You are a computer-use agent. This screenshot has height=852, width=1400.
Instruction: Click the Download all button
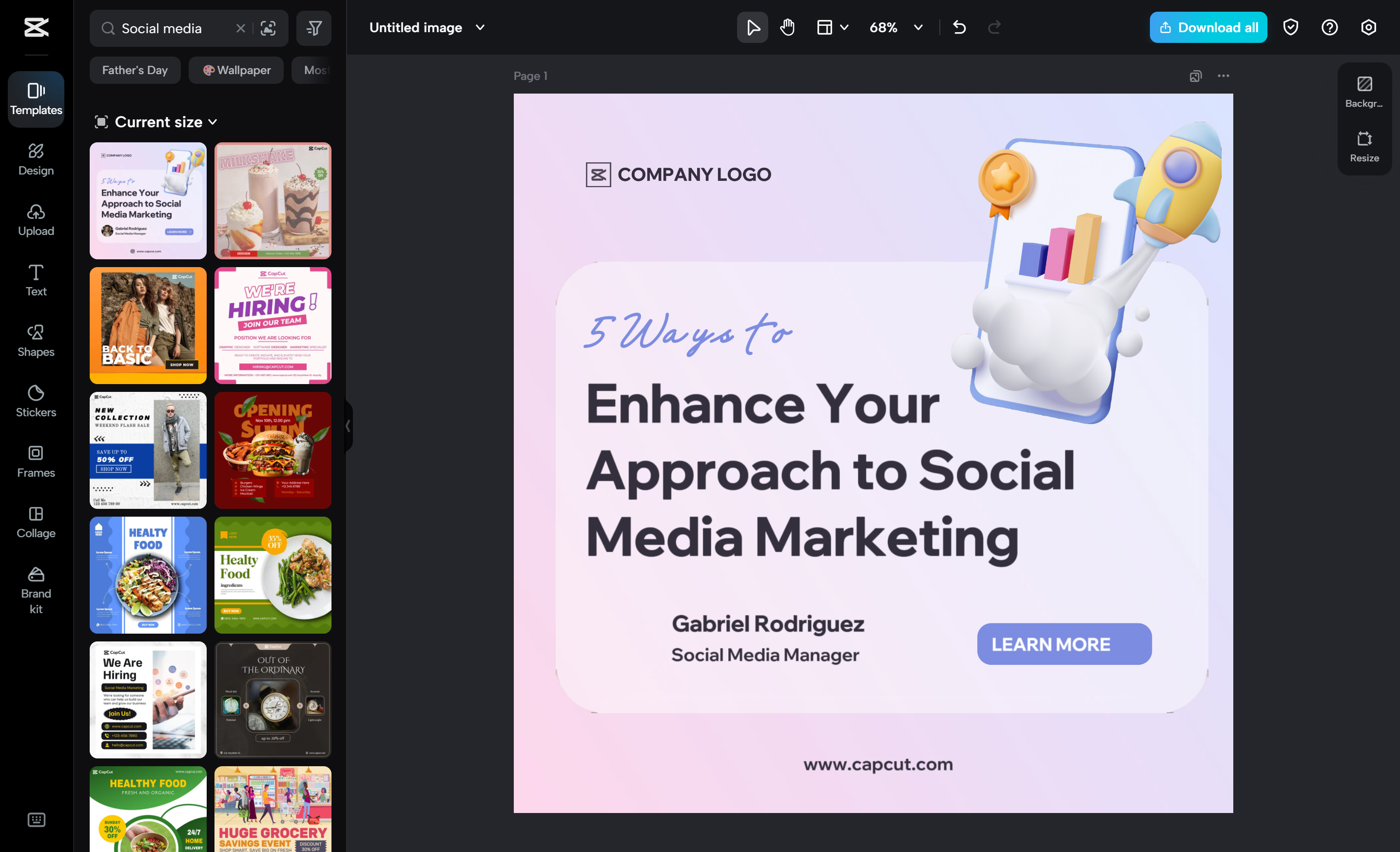point(1208,27)
